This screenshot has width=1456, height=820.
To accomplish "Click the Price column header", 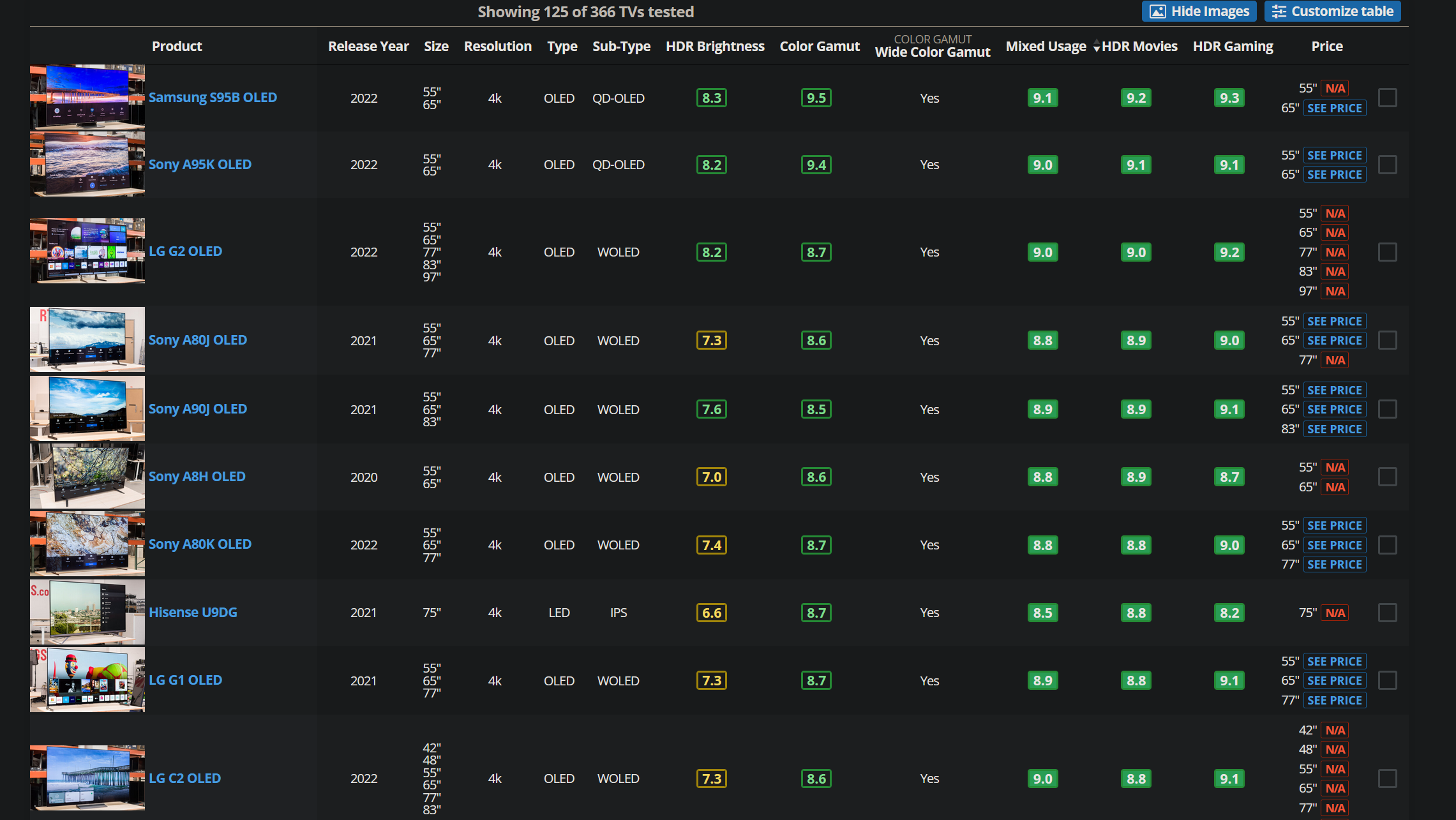I will click(x=1326, y=46).
